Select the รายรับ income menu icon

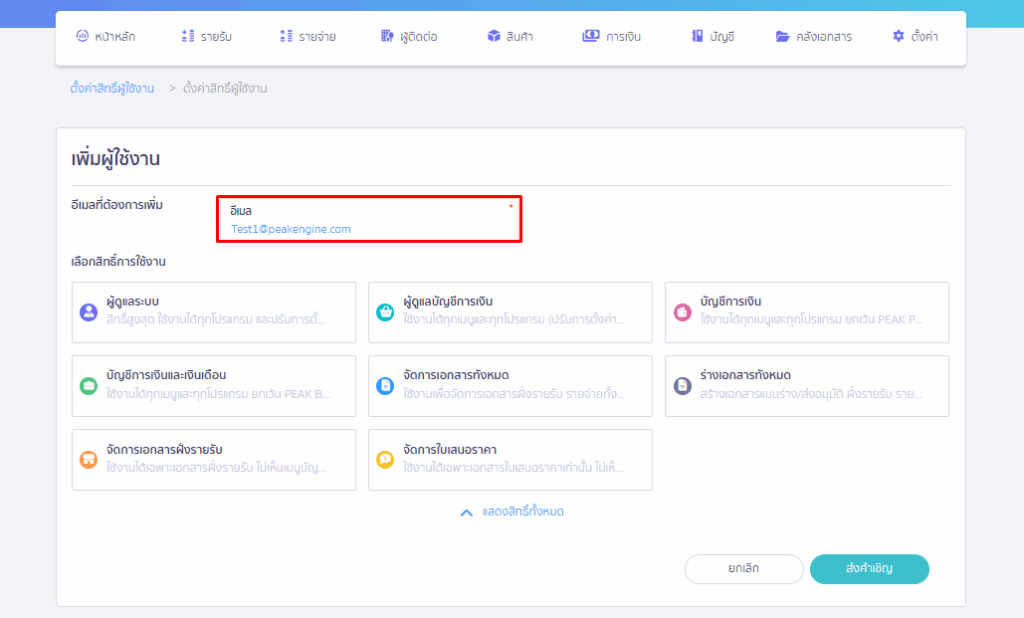(x=186, y=35)
